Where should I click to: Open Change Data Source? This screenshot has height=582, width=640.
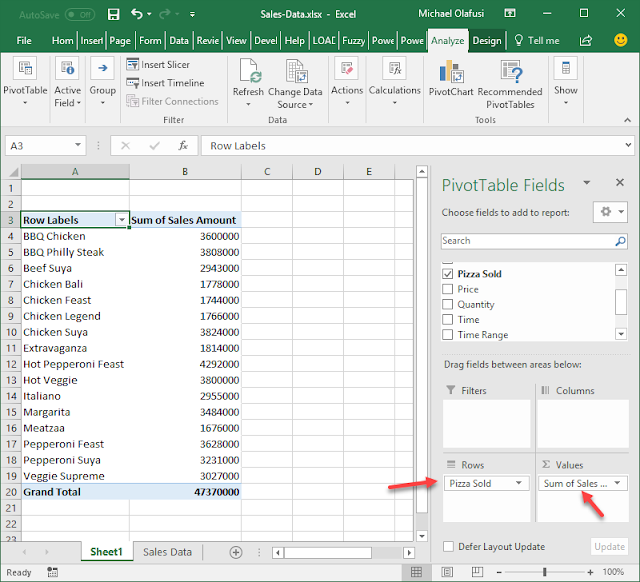pyautogui.click(x=297, y=72)
